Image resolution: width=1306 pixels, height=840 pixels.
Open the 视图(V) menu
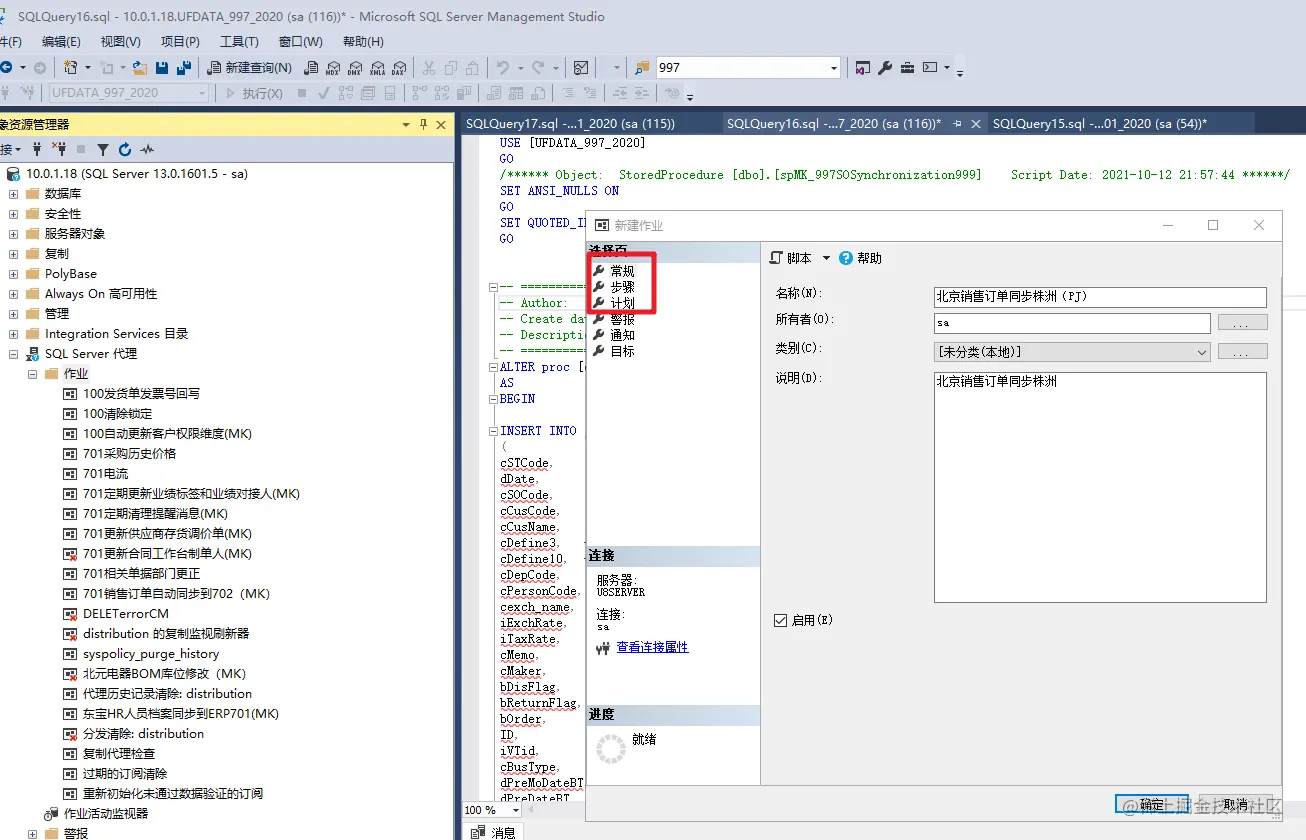[120, 42]
